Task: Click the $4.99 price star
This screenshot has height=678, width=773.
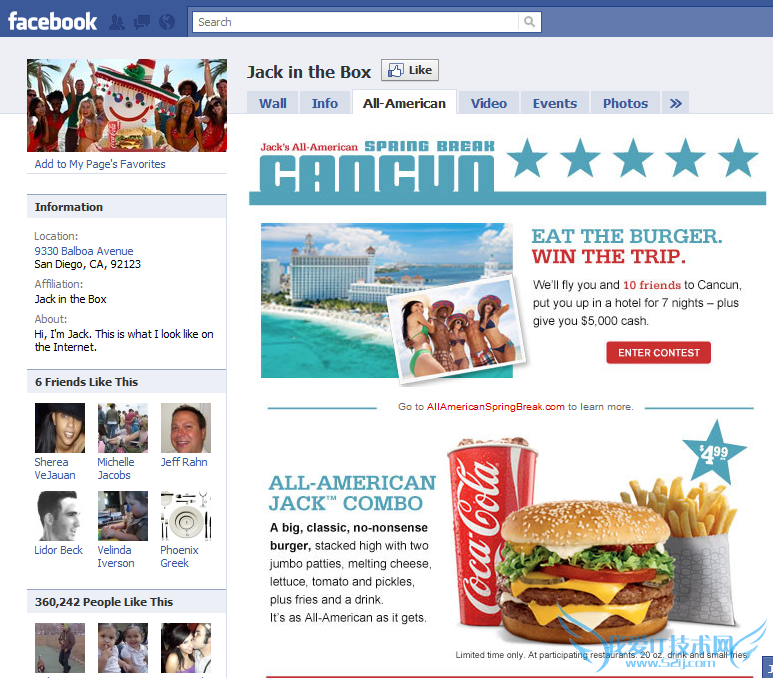Action: tap(714, 452)
